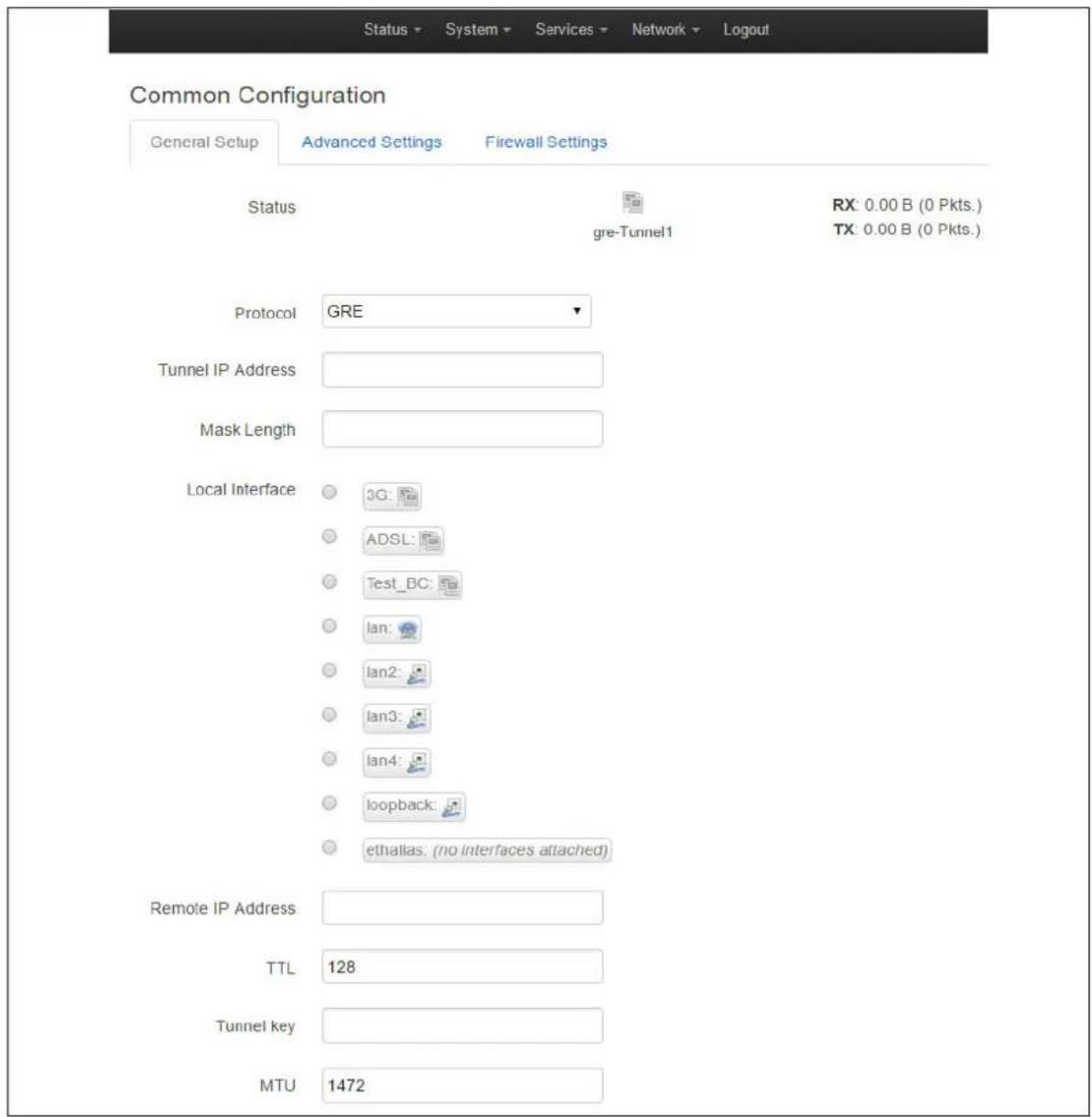The width and height of the screenshot is (1092, 1117).
Task: Click the gre-Tunnel1 label text
Action: click(632, 233)
